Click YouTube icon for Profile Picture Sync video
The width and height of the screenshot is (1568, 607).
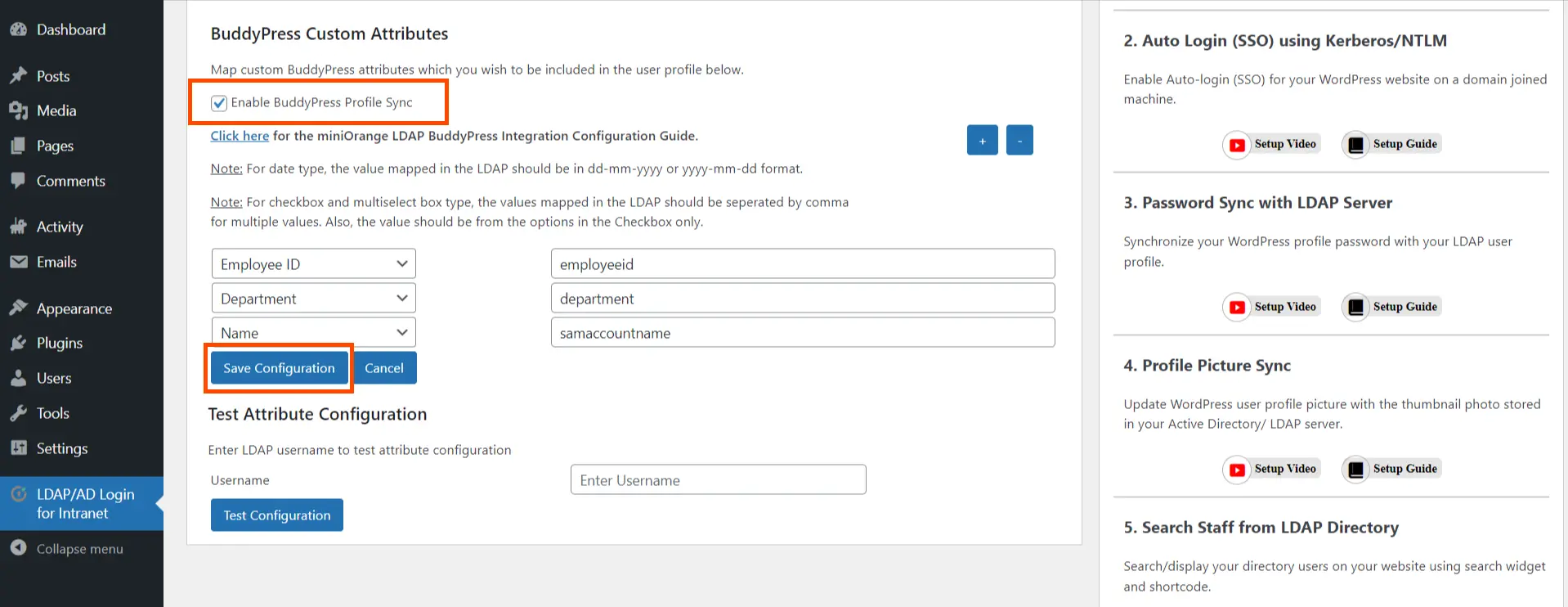(1237, 470)
